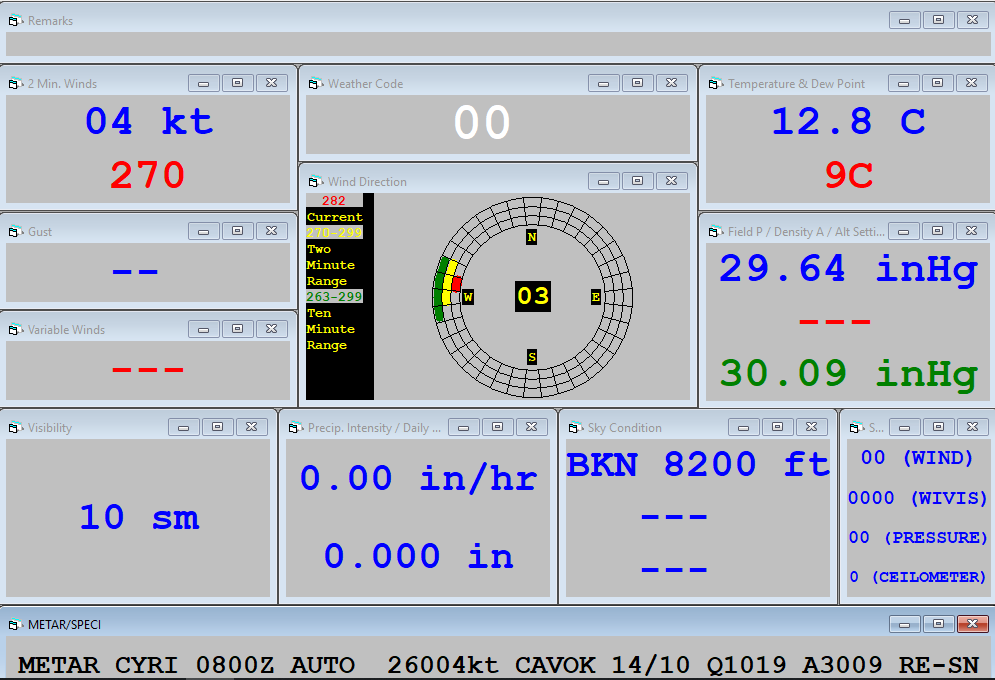This screenshot has width=995, height=680.
Task: Click 26004kt in the METAR line
Action: point(443,665)
